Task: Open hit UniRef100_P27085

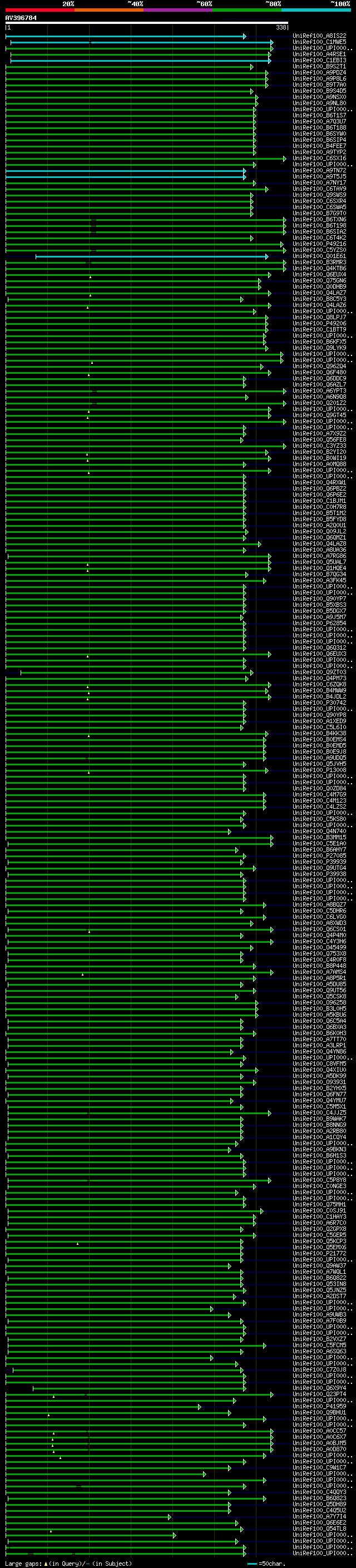Action: (319, 856)
